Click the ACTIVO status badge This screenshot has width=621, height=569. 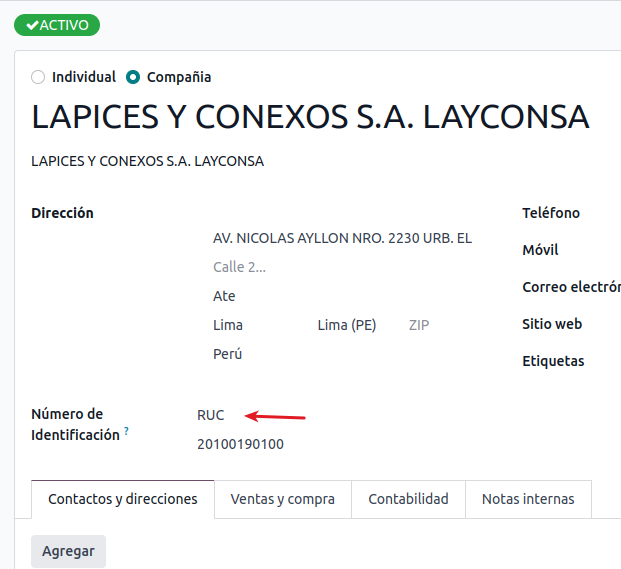(57, 25)
